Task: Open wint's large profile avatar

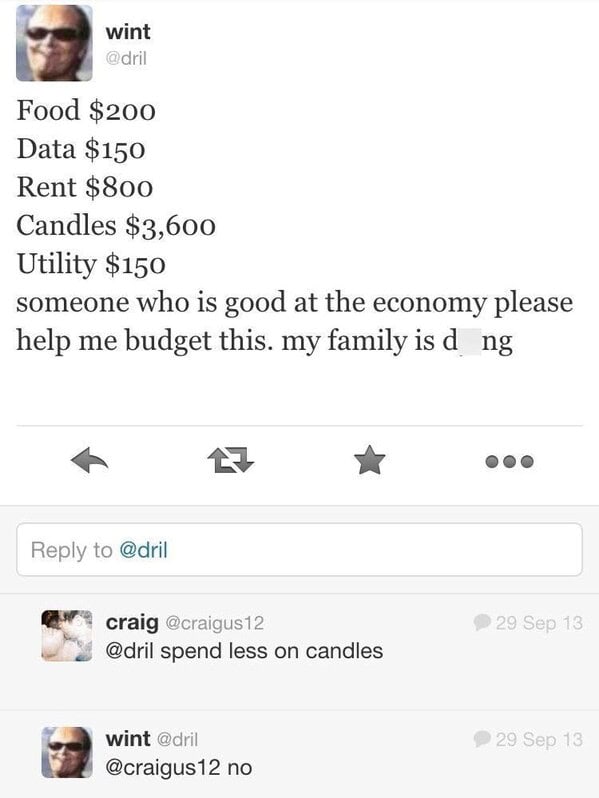Action: (54, 43)
